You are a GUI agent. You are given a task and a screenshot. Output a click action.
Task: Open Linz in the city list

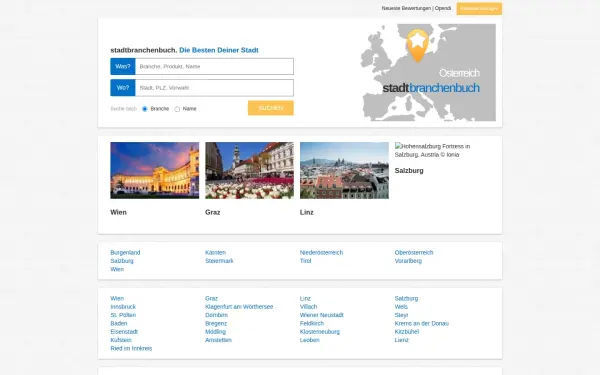tap(305, 298)
